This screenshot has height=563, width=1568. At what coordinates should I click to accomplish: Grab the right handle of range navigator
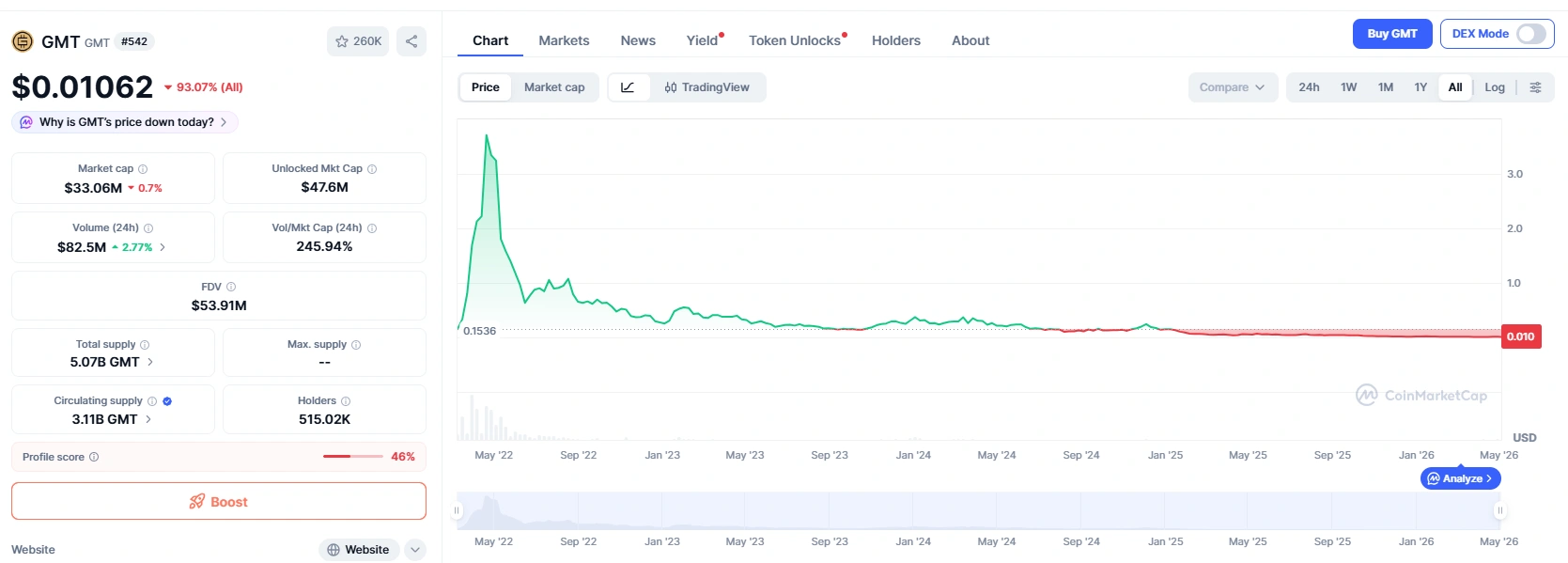pos(1500,510)
